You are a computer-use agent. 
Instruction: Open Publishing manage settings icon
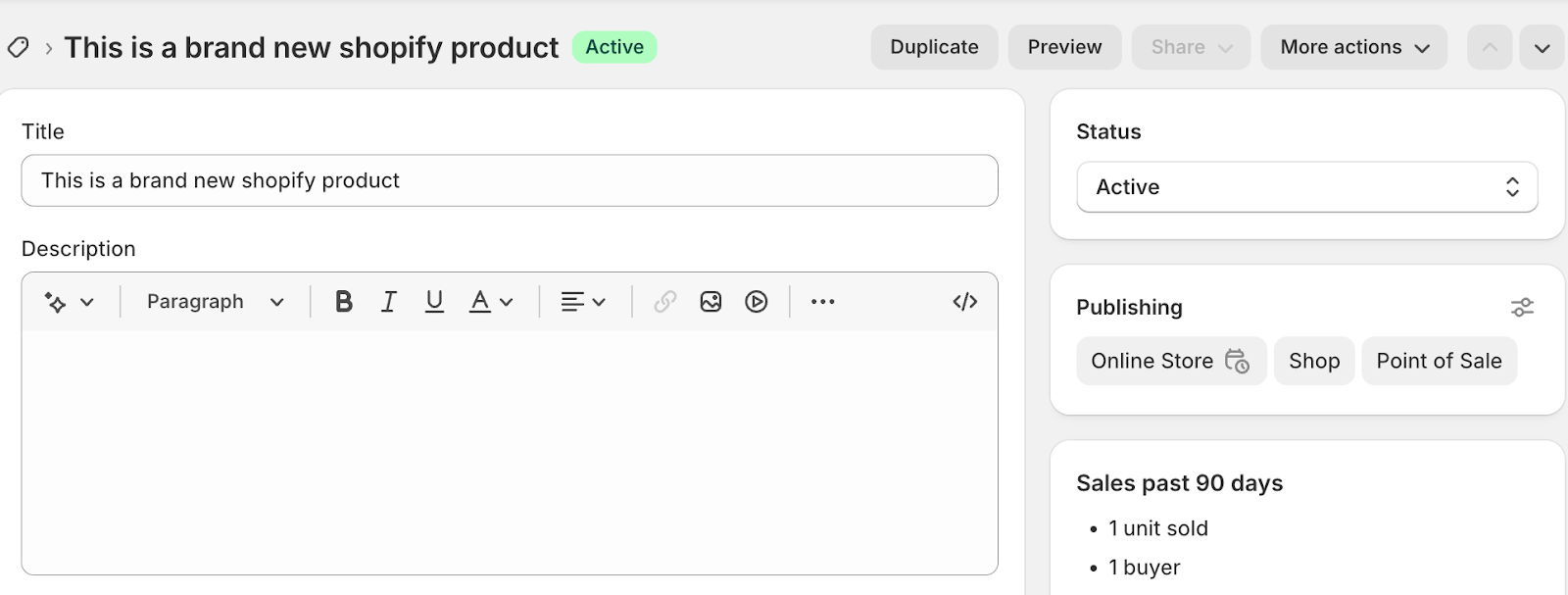1521,308
